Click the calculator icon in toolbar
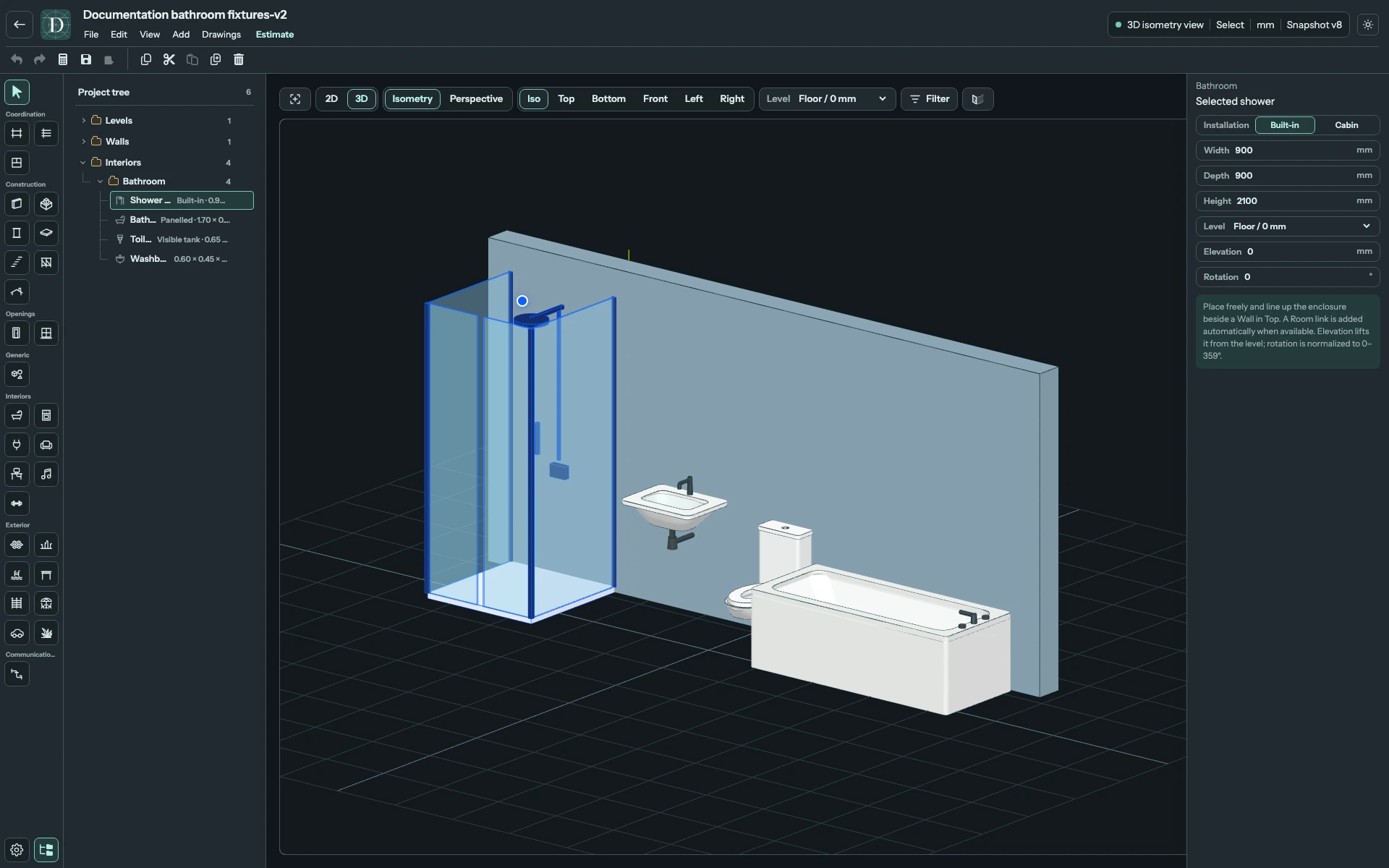The height and width of the screenshot is (868, 1389). pos(63,59)
